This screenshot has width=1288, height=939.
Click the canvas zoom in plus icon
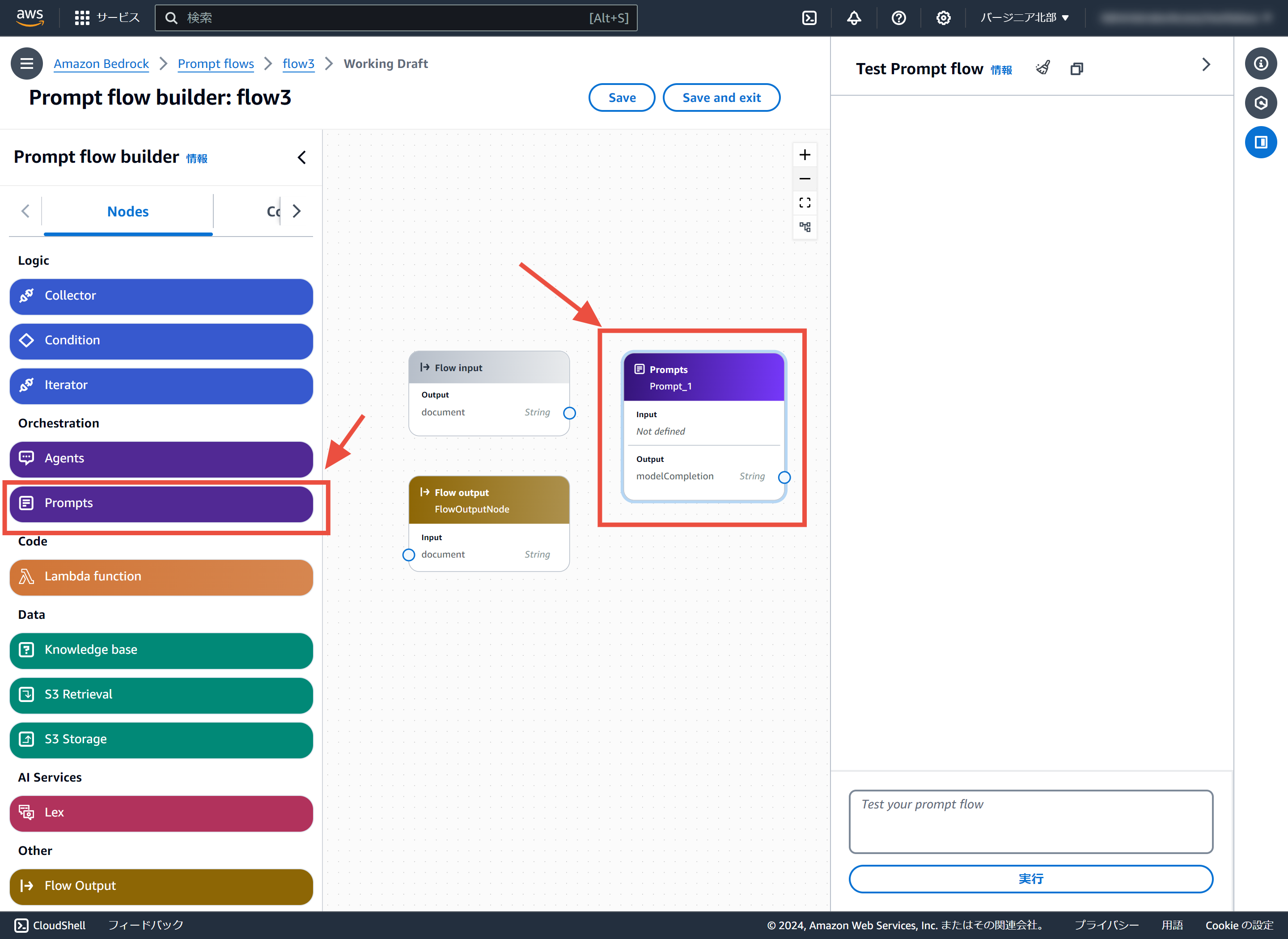(x=804, y=155)
